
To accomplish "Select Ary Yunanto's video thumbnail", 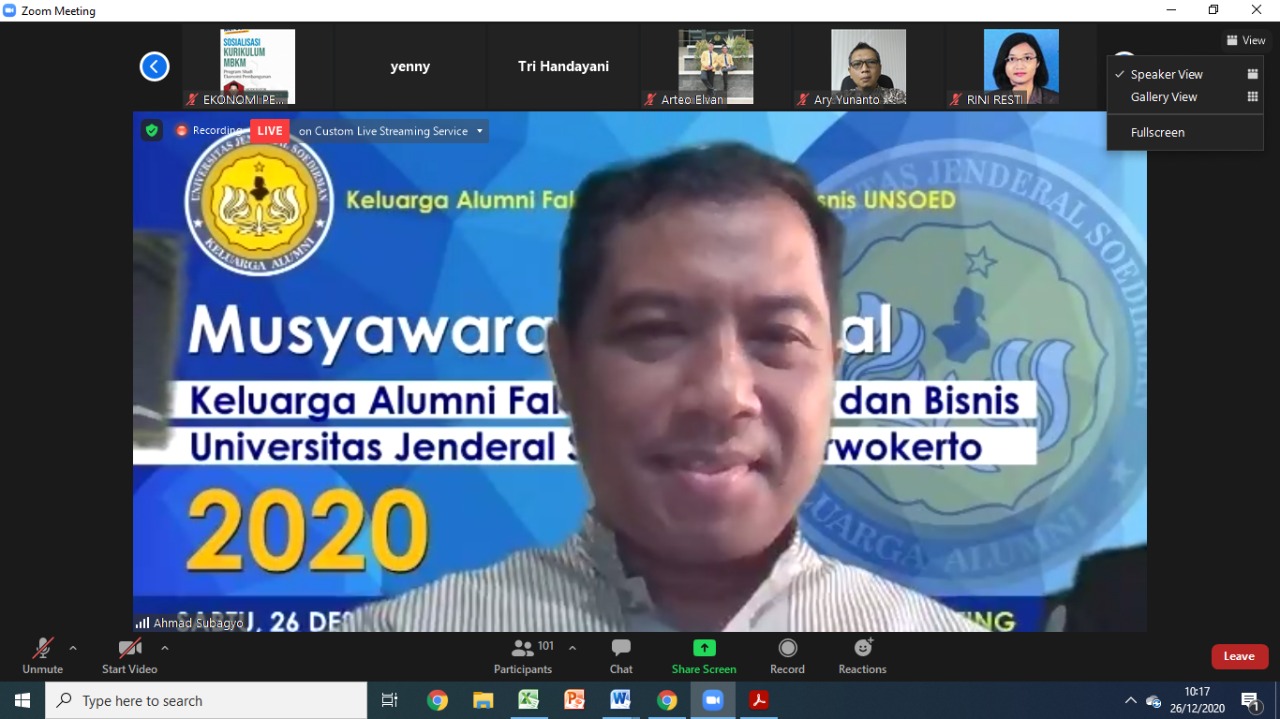I will [868, 66].
